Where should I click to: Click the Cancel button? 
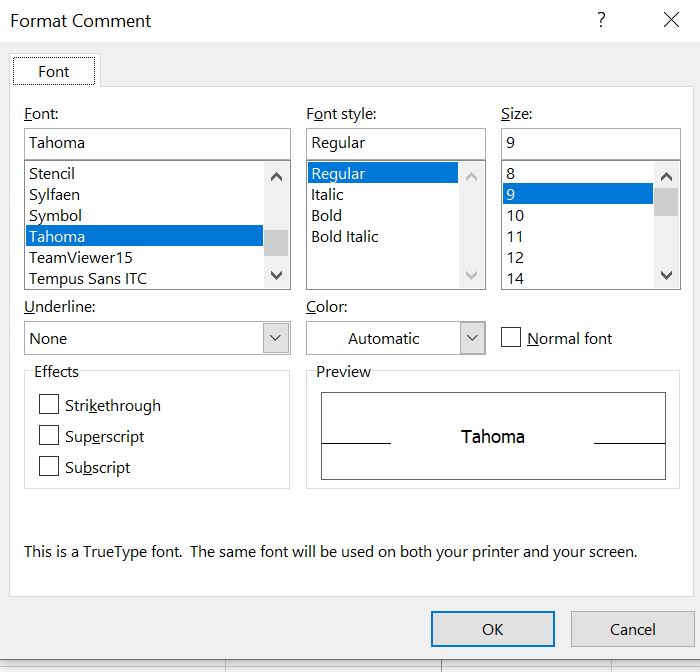pyautogui.click(x=632, y=629)
